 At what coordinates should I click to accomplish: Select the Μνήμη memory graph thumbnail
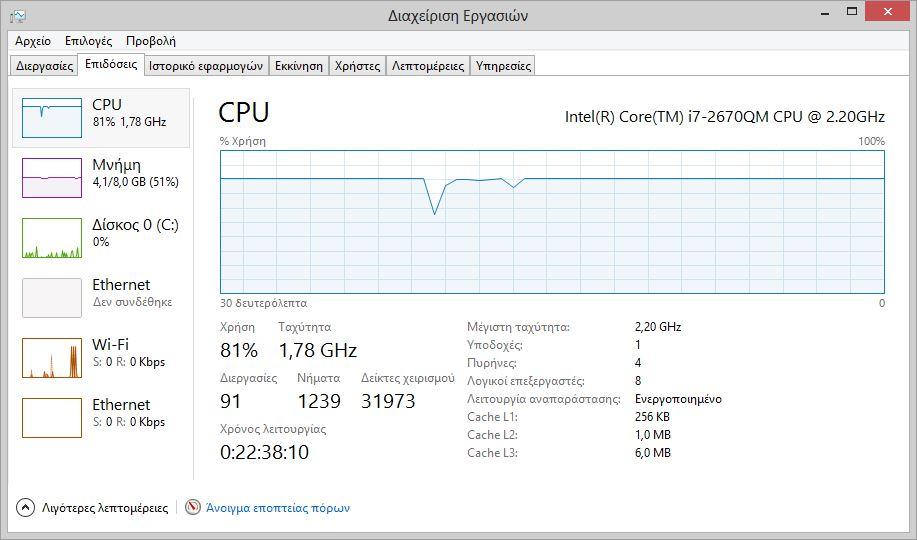[x=51, y=178]
